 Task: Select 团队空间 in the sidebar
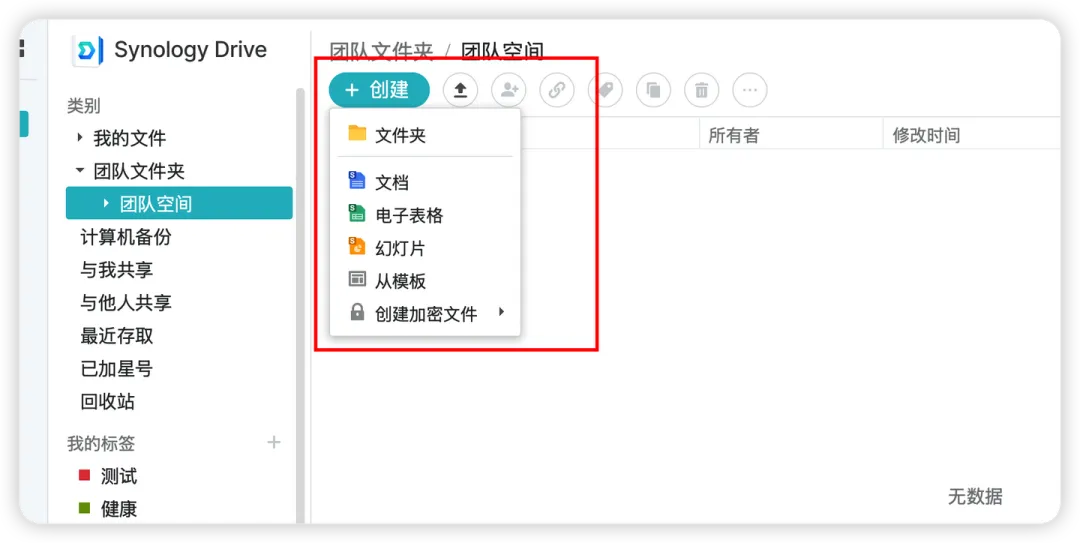pyautogui.click(x=179, y=203)
